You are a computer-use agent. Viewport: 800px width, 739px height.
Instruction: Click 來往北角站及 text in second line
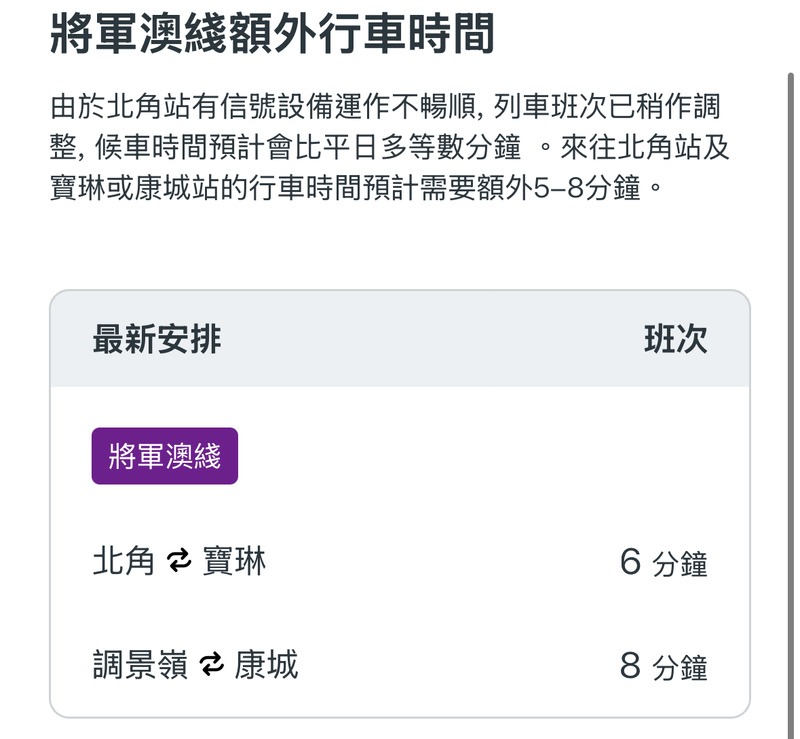(x=645, y=147)
